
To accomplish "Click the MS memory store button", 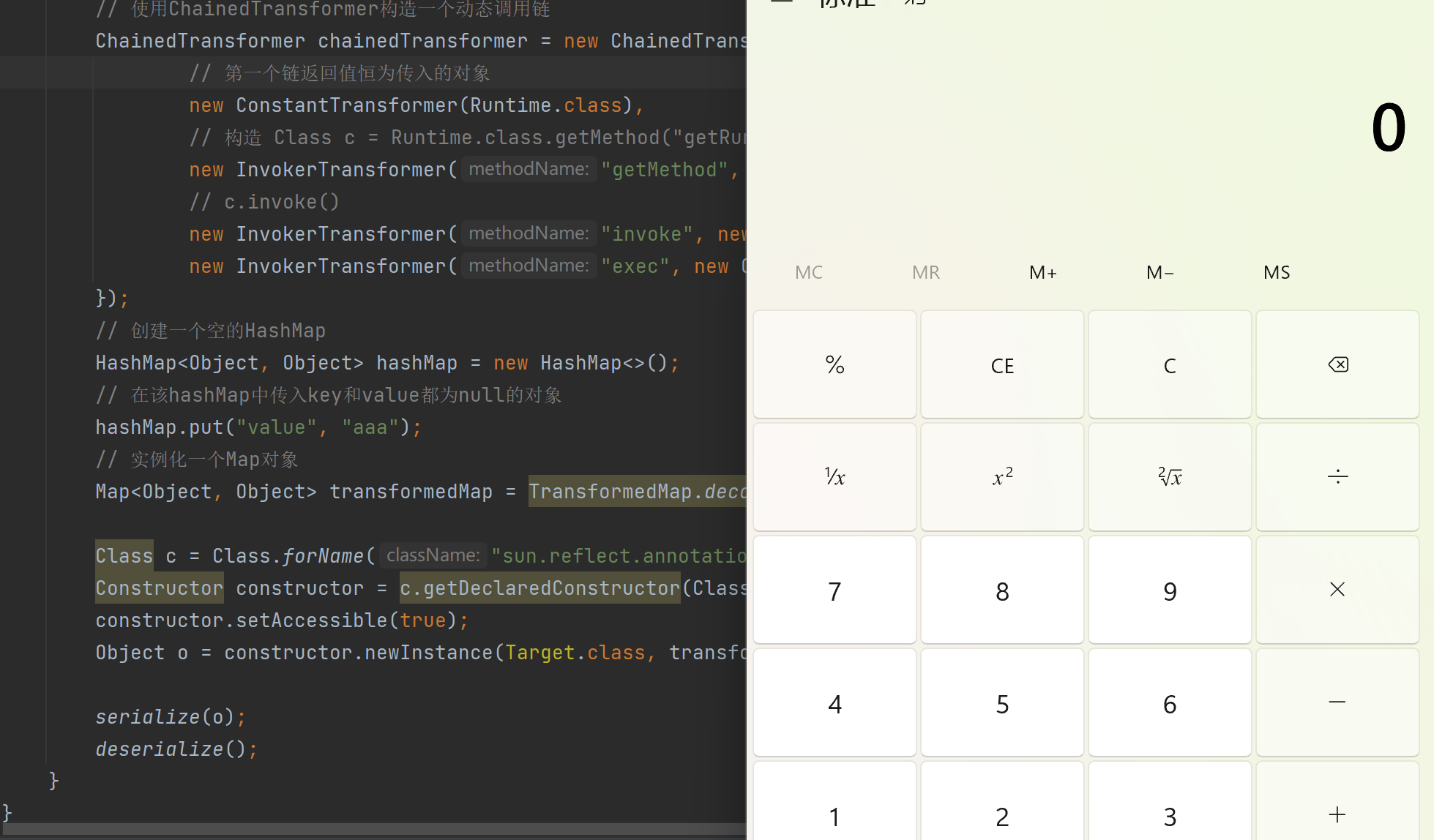I will (x=1277, y=272).
